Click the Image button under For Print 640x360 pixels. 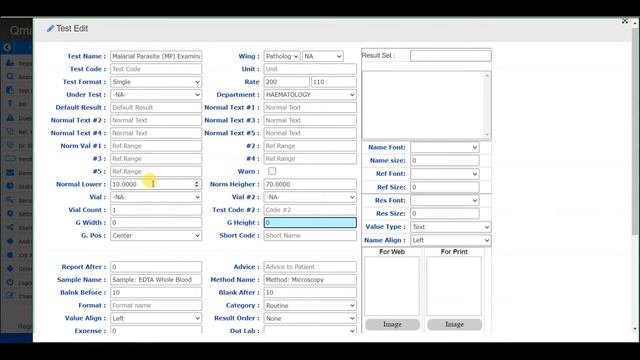pyautogui.click(x=454, y=324)
